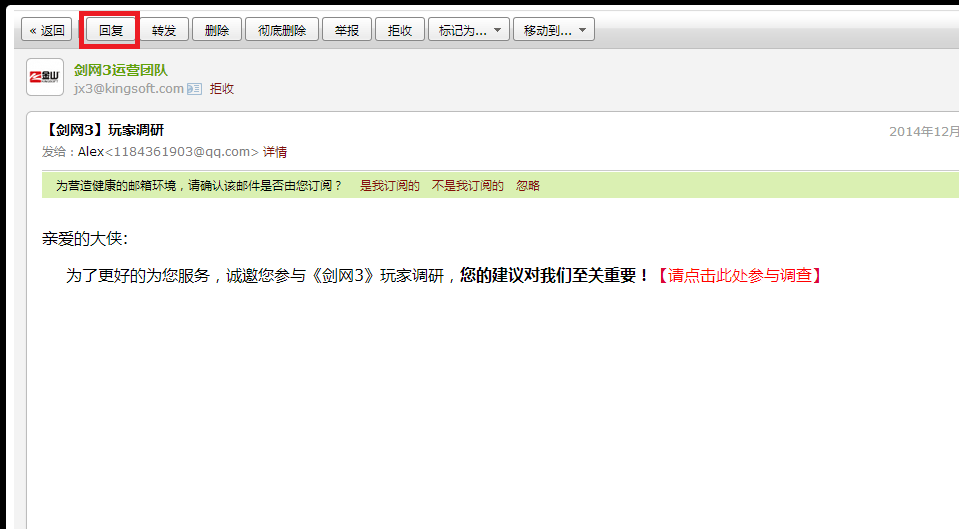
Task: Show recipient details via 详情
Action: [x=275, y=152]
